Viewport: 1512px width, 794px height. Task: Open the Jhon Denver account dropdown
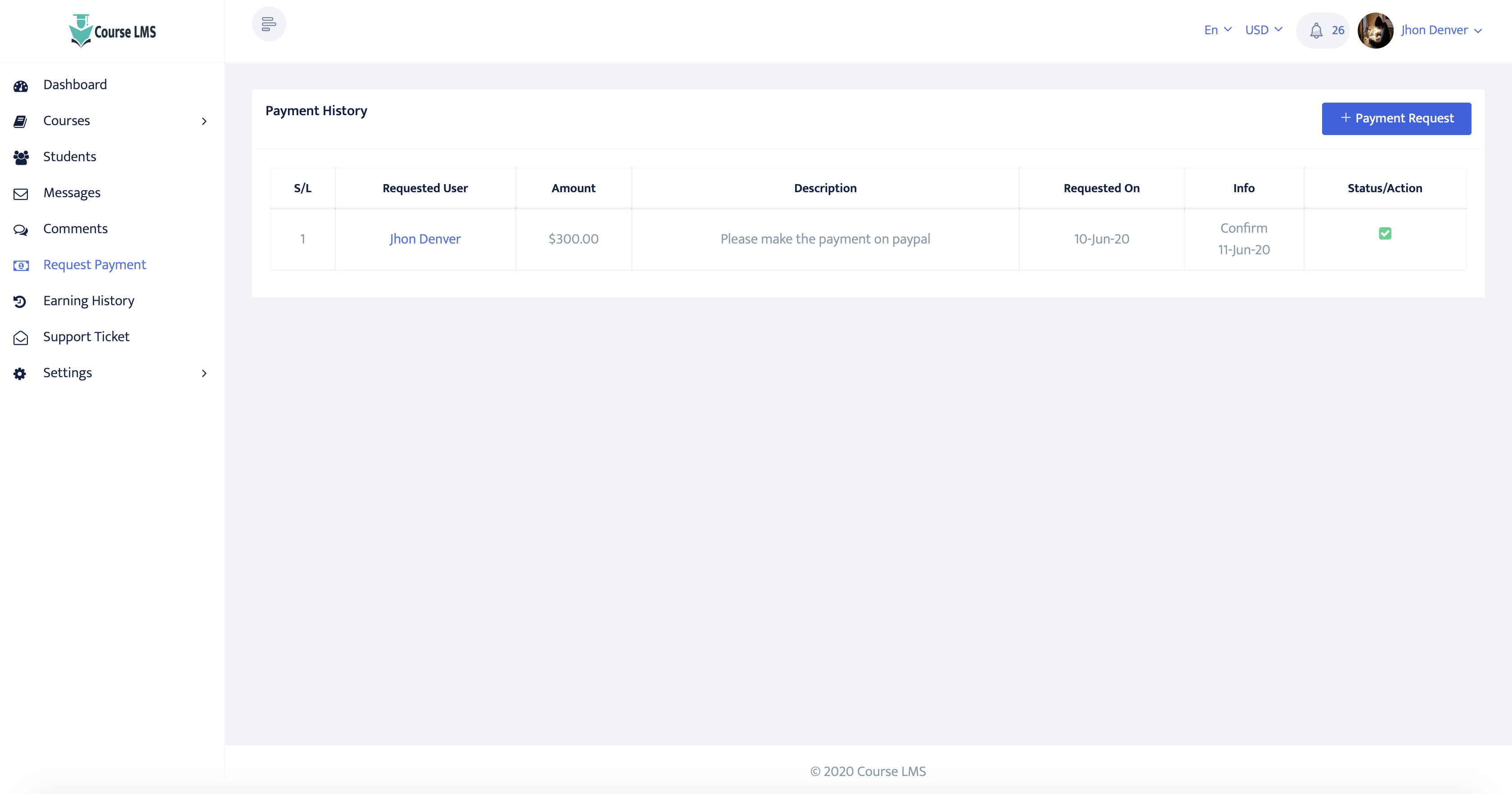1441,31
